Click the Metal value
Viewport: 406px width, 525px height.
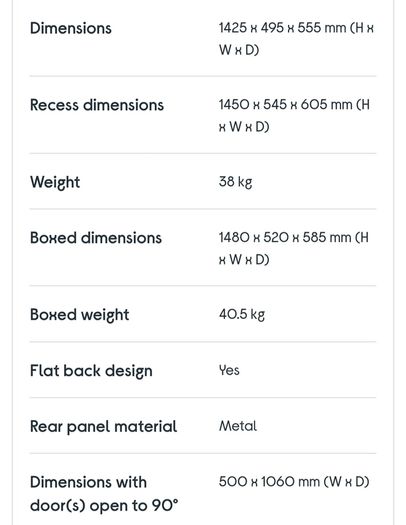pyautogui.click(x=238, y=426)
